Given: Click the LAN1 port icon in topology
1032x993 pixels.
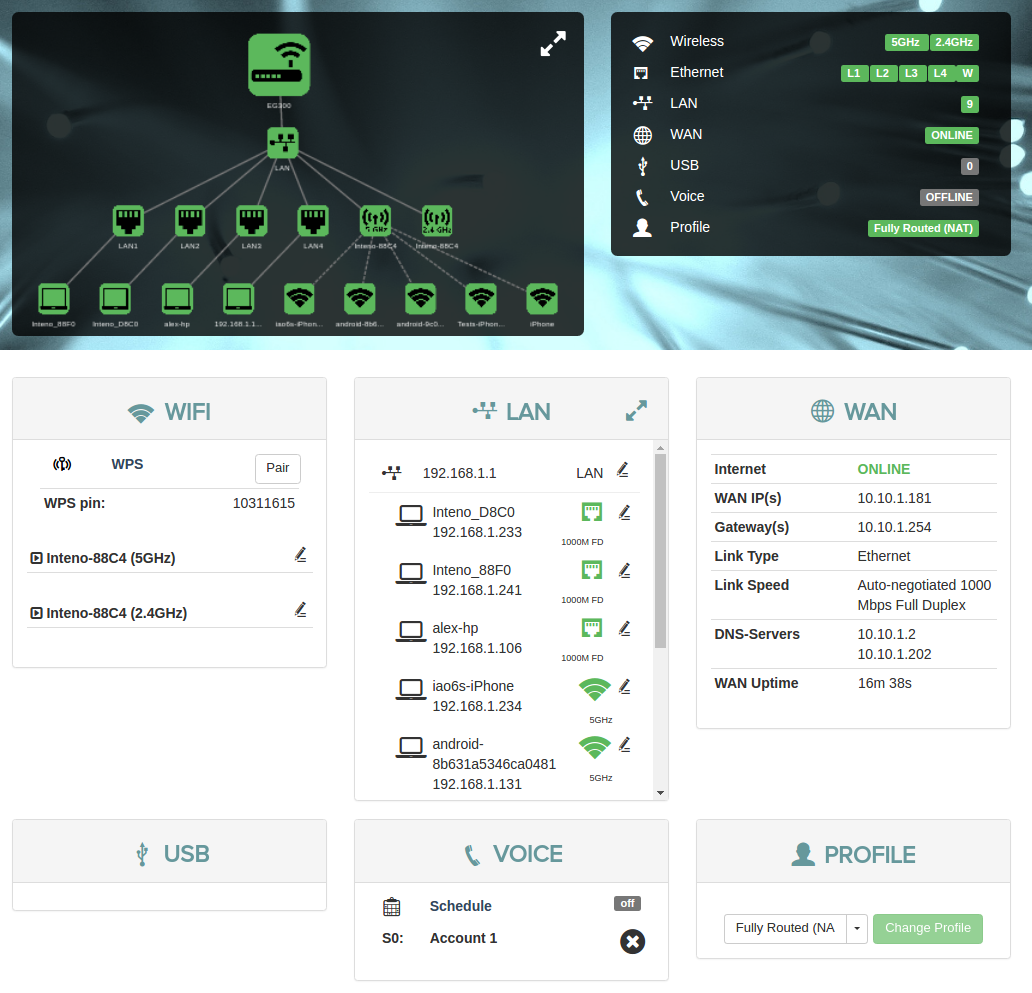Looking at the screenshot, I should pos(128,221).
